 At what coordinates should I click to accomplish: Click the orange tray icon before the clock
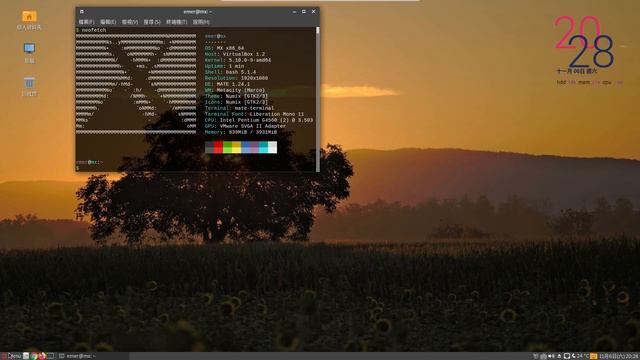[594, 356]
